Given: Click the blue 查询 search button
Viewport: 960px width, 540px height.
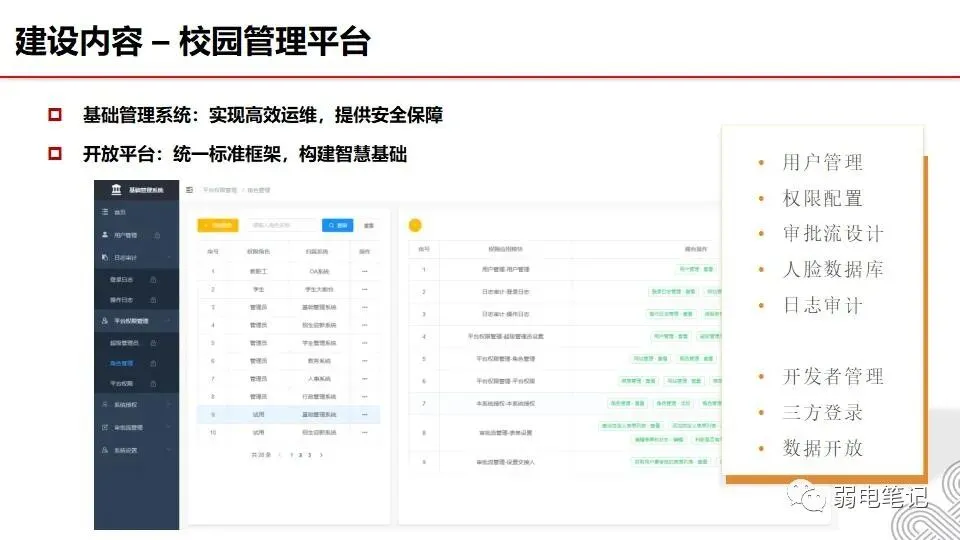Looking at the screenshot, I should (x=337, y=225).
